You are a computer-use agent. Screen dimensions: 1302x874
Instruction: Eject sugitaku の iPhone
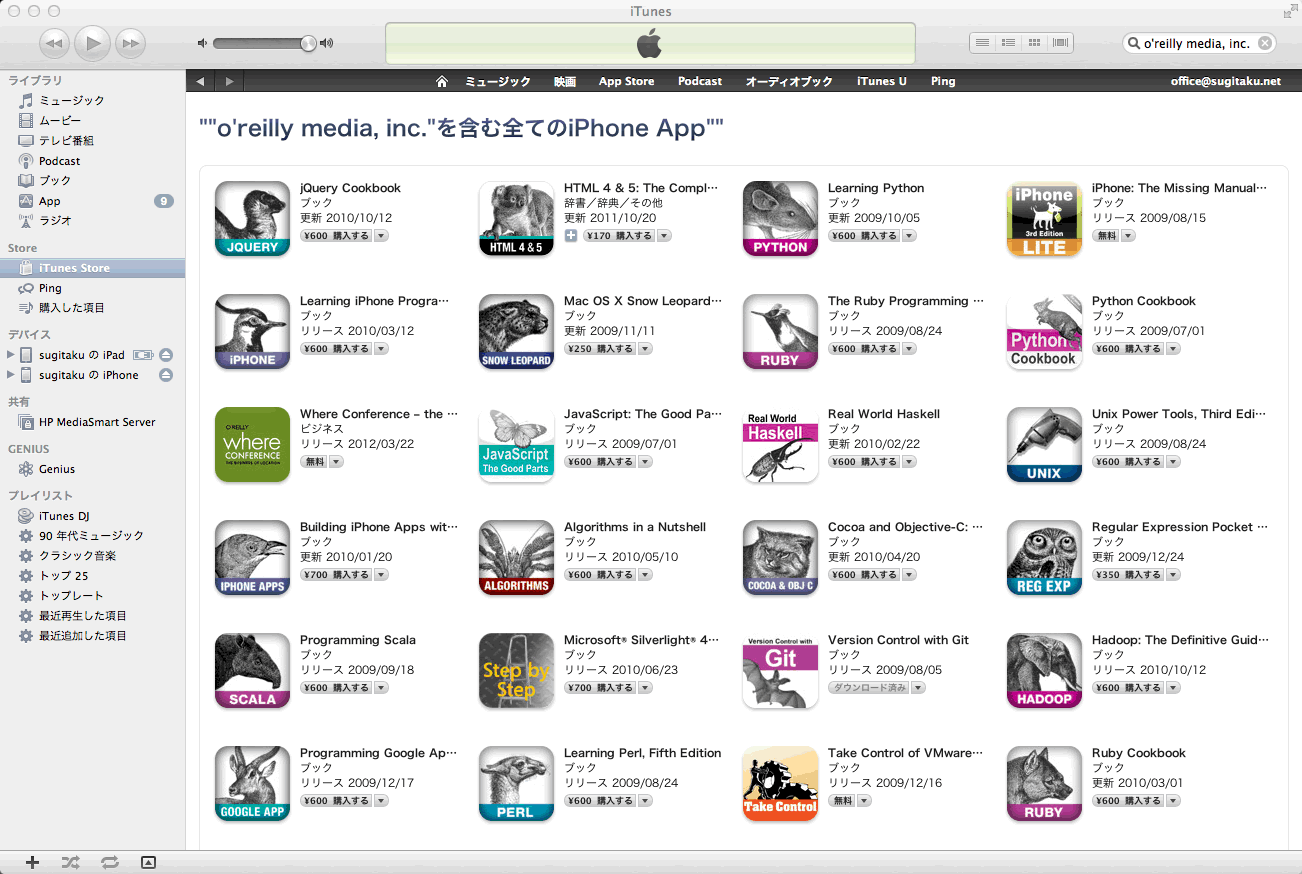[166, 375]
